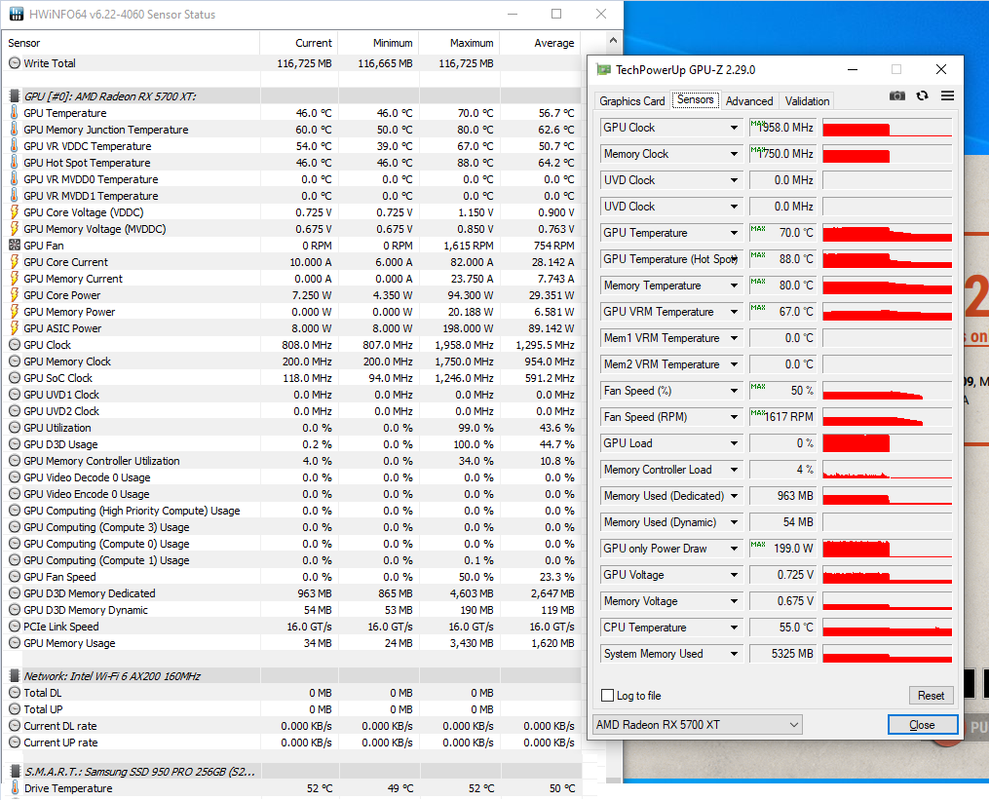
Task: Click the circle icon beside Write Total
Action: 14,63
